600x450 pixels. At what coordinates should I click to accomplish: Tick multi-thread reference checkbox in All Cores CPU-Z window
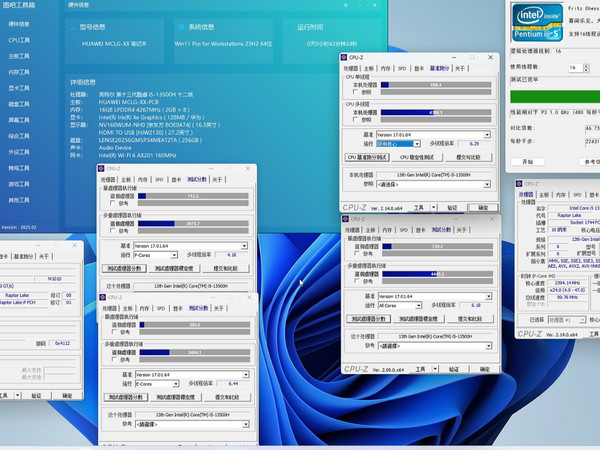tap(357, 281)
